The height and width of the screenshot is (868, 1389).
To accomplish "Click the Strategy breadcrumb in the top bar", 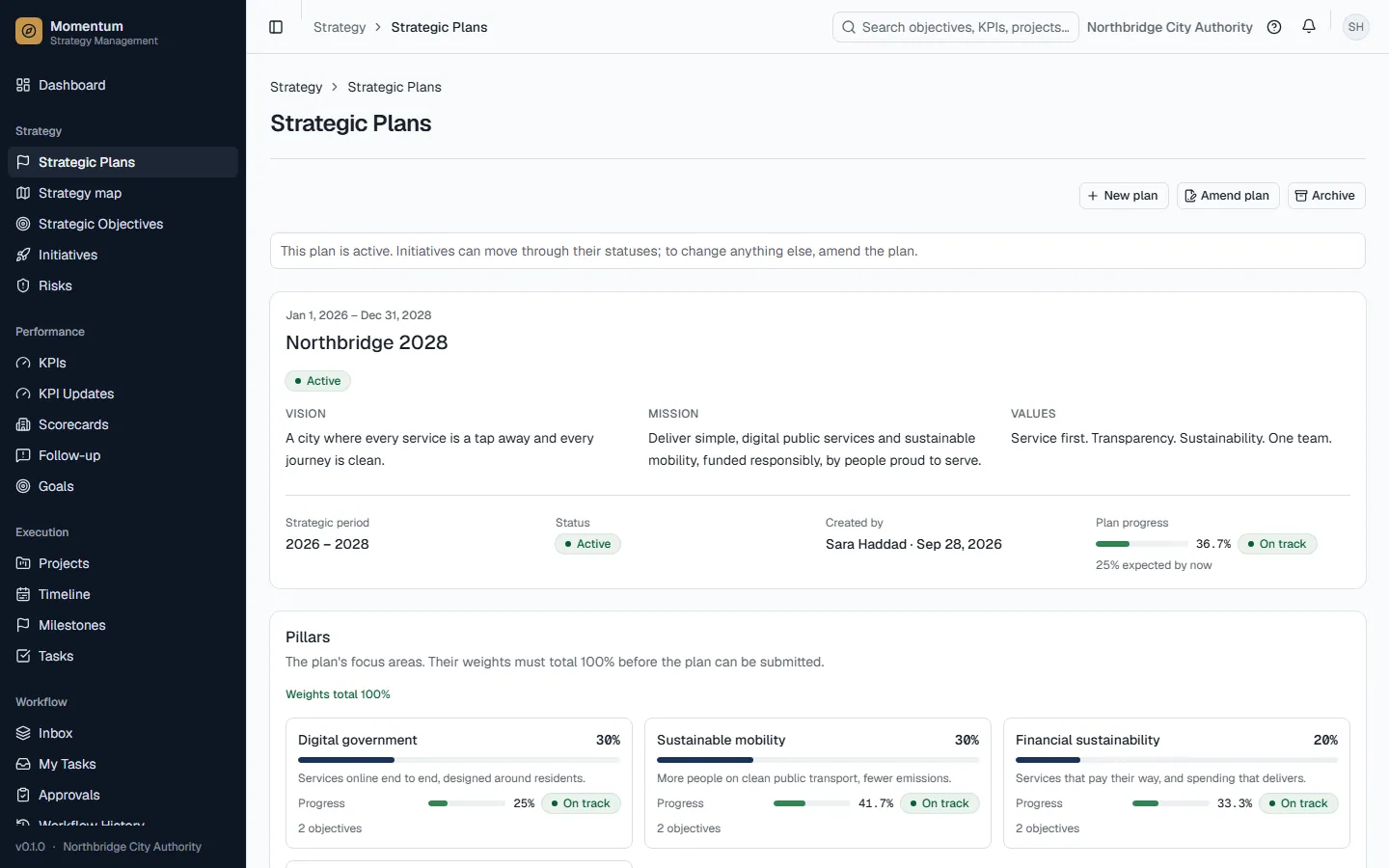I will tap(340, 27).
